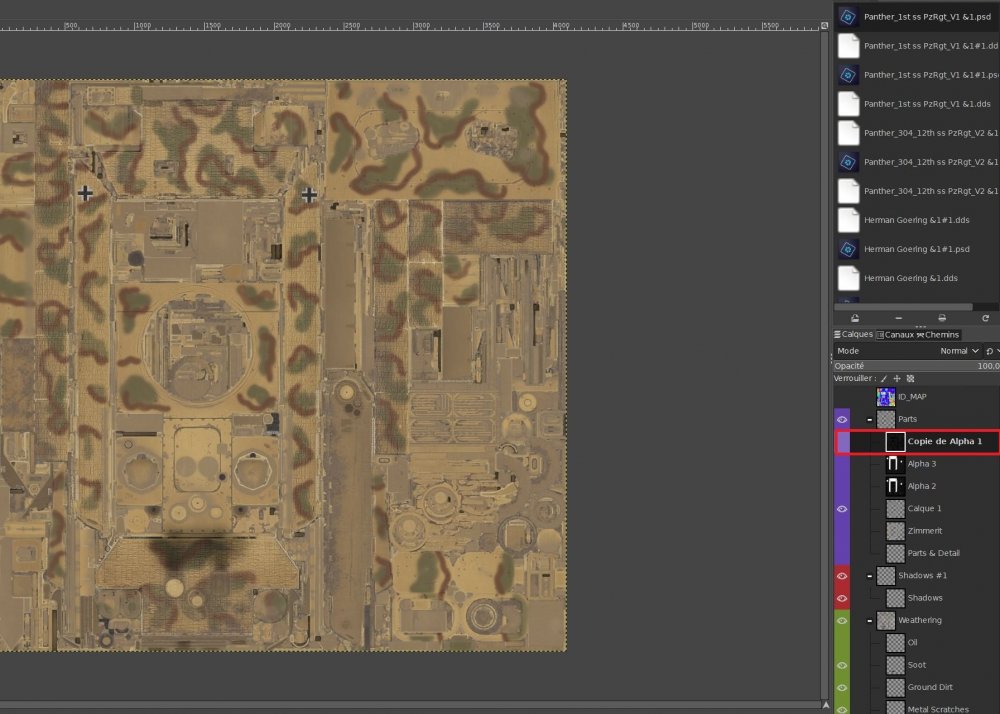Toggle visibility of the Calque 1 layer
This screenshot has width=1000, height=714.
842,509
